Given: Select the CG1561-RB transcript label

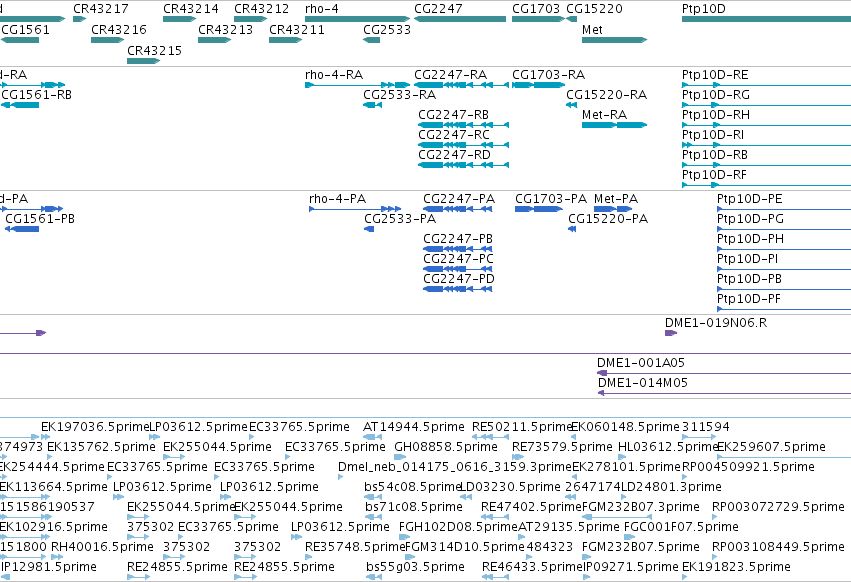Looking at the screenshot, I should [36, 94].
